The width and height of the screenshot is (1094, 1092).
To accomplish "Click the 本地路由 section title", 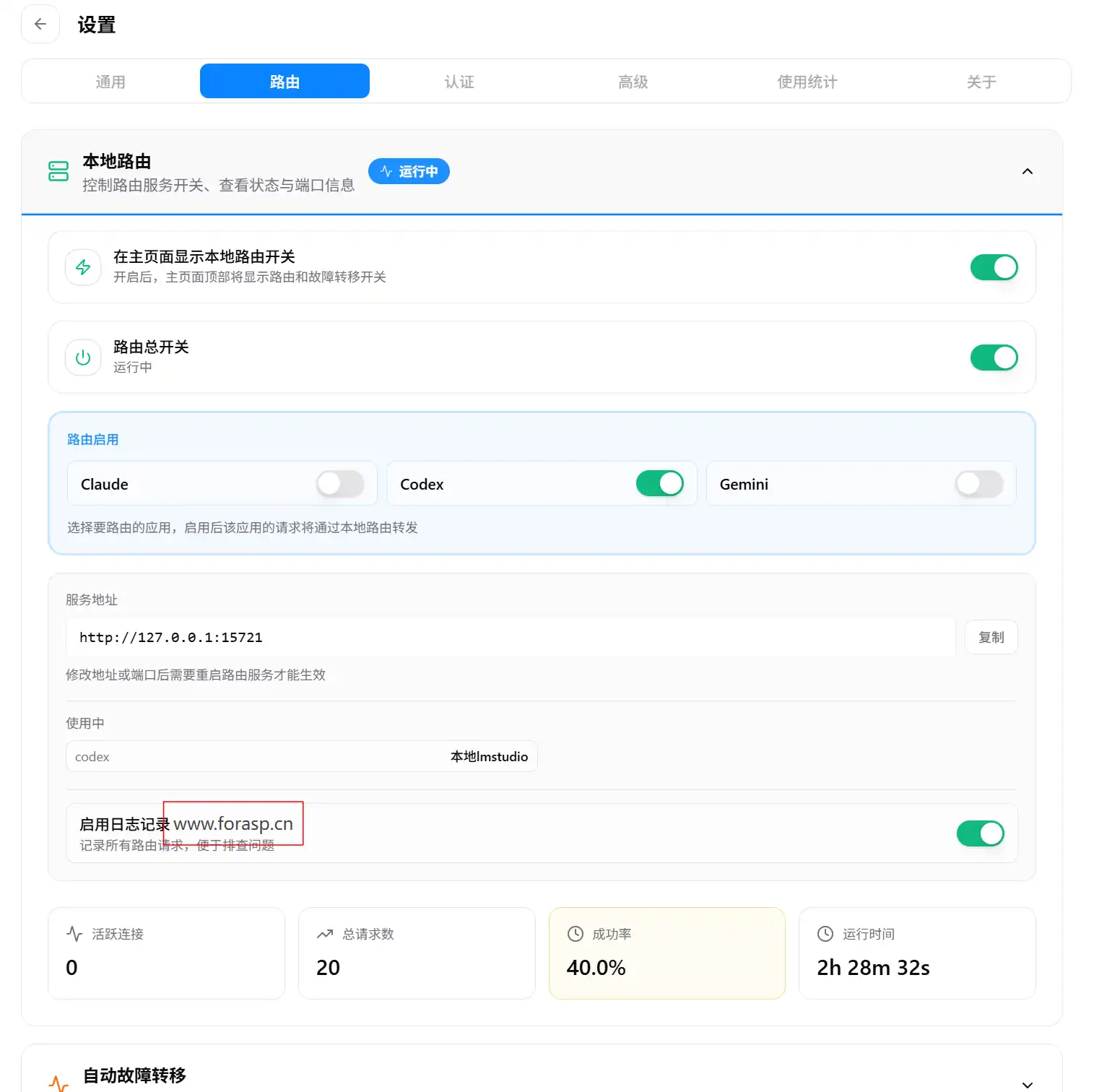I will click(117, 161).
